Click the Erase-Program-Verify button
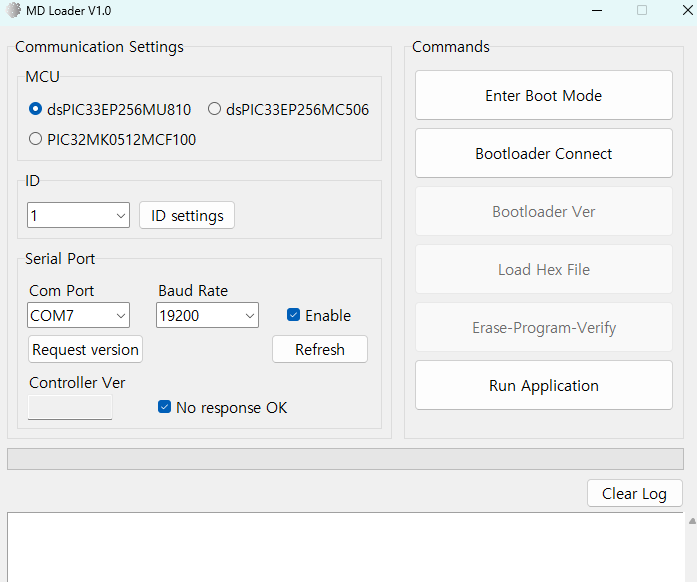This screenshot has width=697, height=582. coord(544,327)
